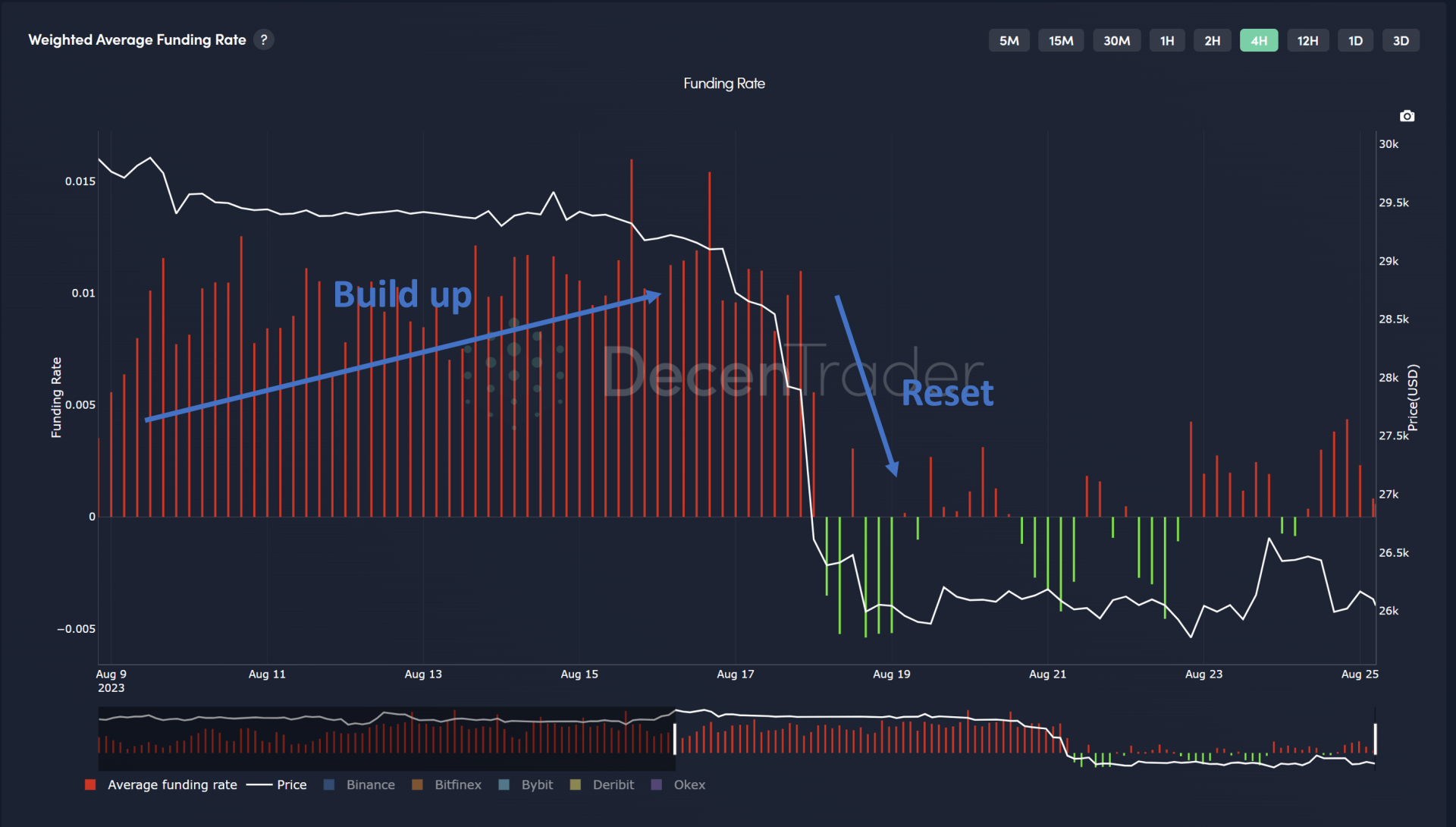Viewport: 1456px width, 827px height.
Task: Click the active 4H timeframe button
Action: point(1258,41)
